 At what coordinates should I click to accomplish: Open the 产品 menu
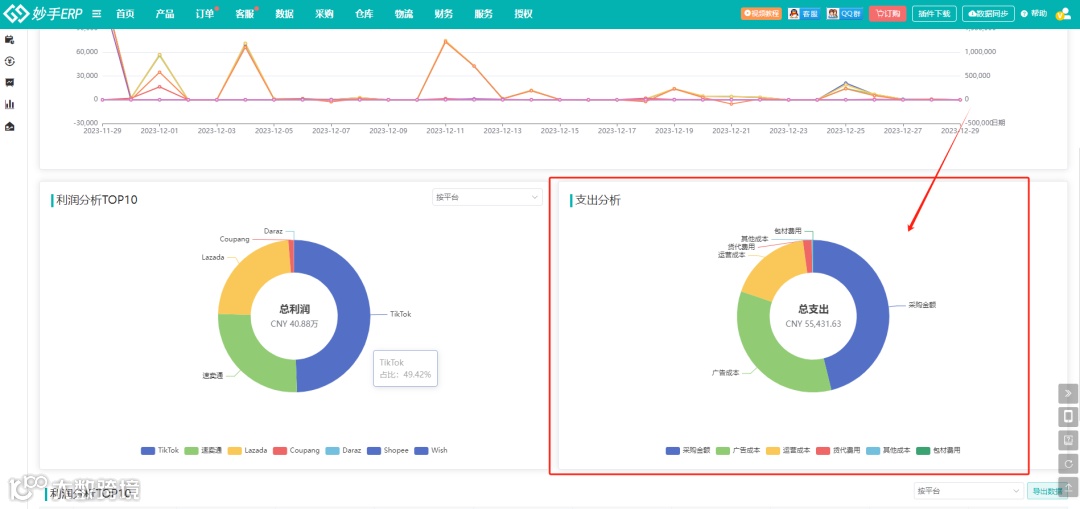[165, 14]
